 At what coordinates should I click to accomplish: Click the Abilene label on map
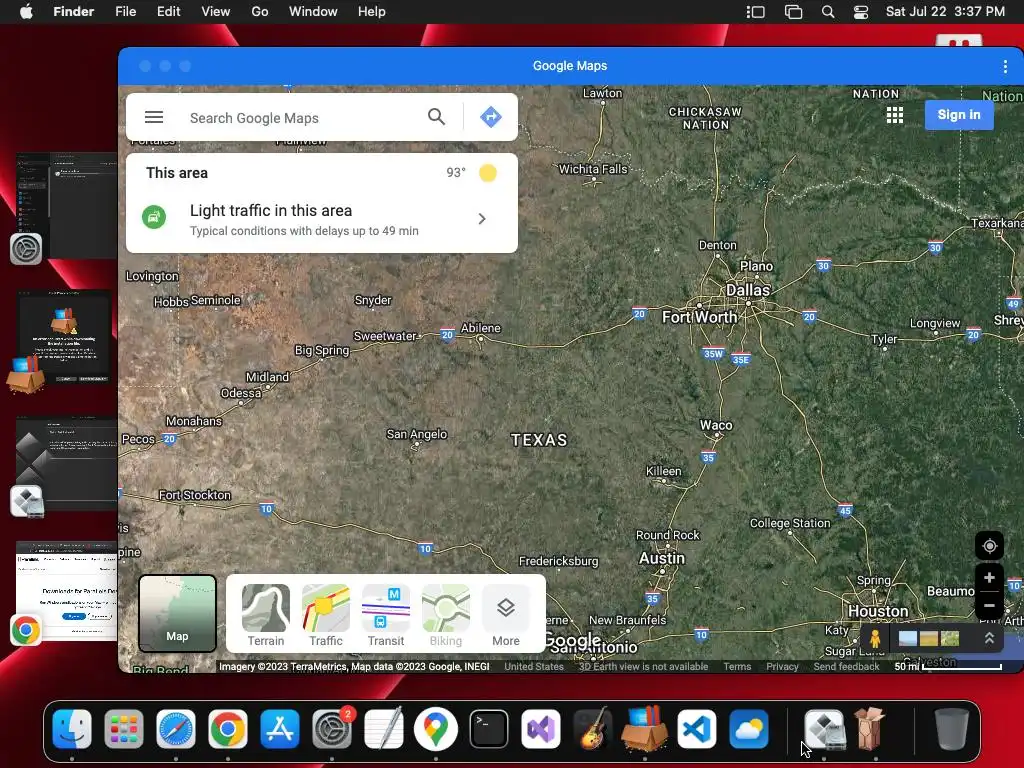pos(481,328)
